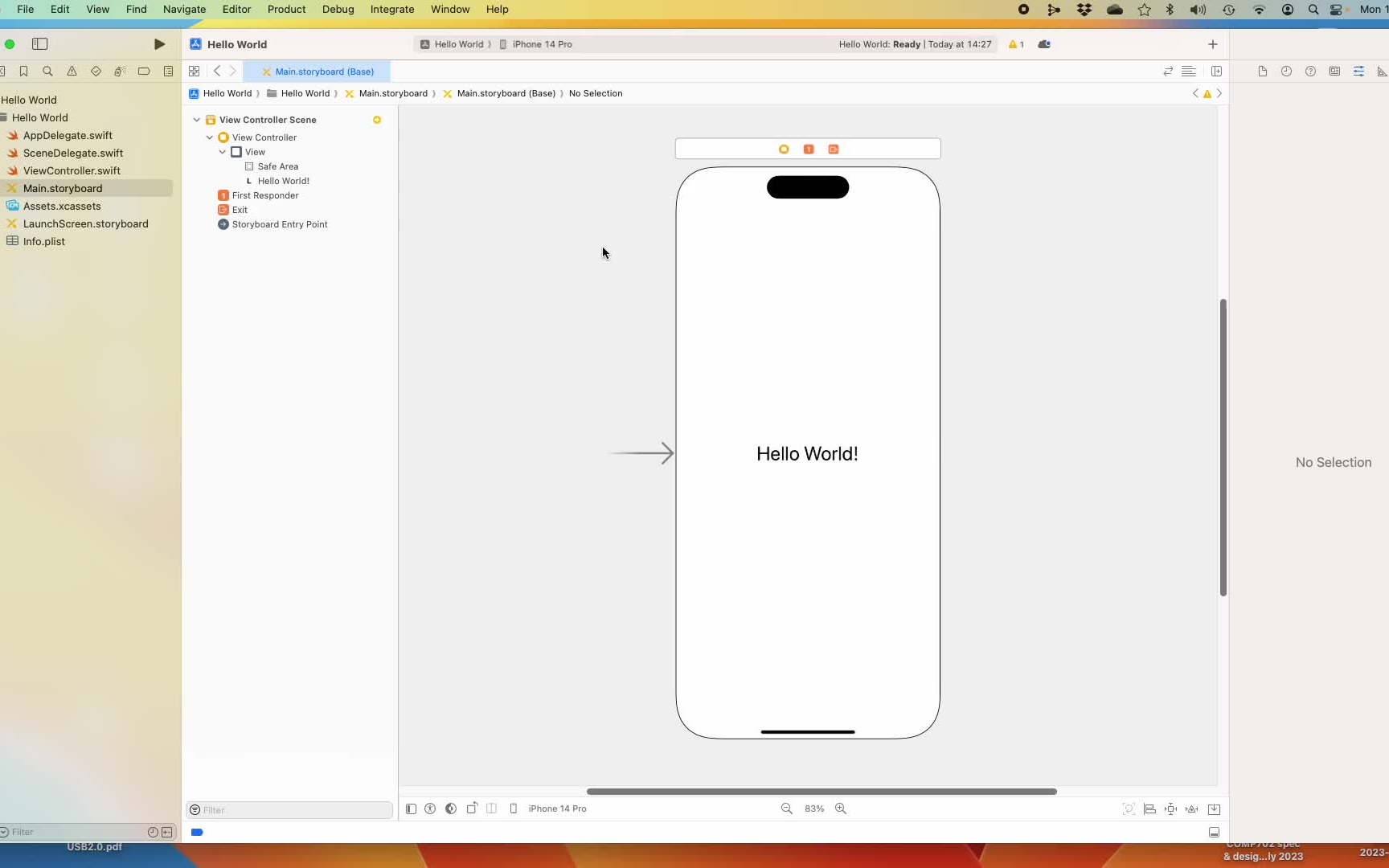This screenshot has width=1389, height=868.
Task: Open Assets.xcassets catalog
Action: pos(62,206)
